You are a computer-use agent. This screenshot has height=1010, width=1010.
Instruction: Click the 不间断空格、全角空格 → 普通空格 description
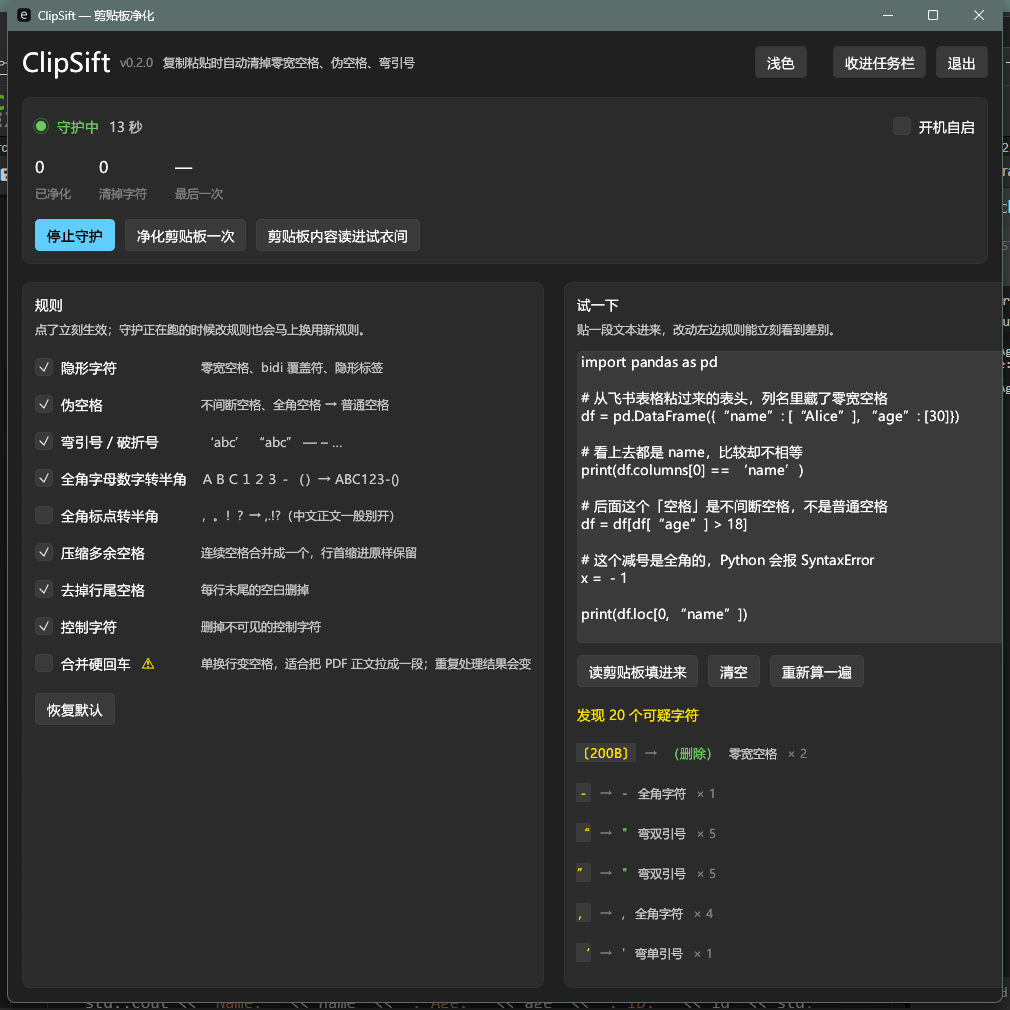pyautogui.click(x=294, y=405)
